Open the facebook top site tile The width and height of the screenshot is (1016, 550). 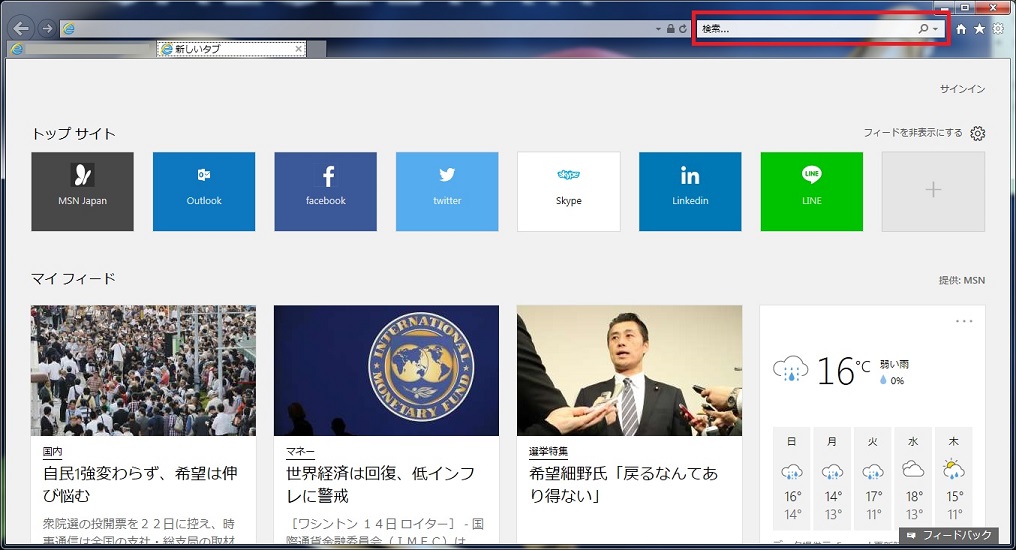pyautogui.click(x=325, y=192)
